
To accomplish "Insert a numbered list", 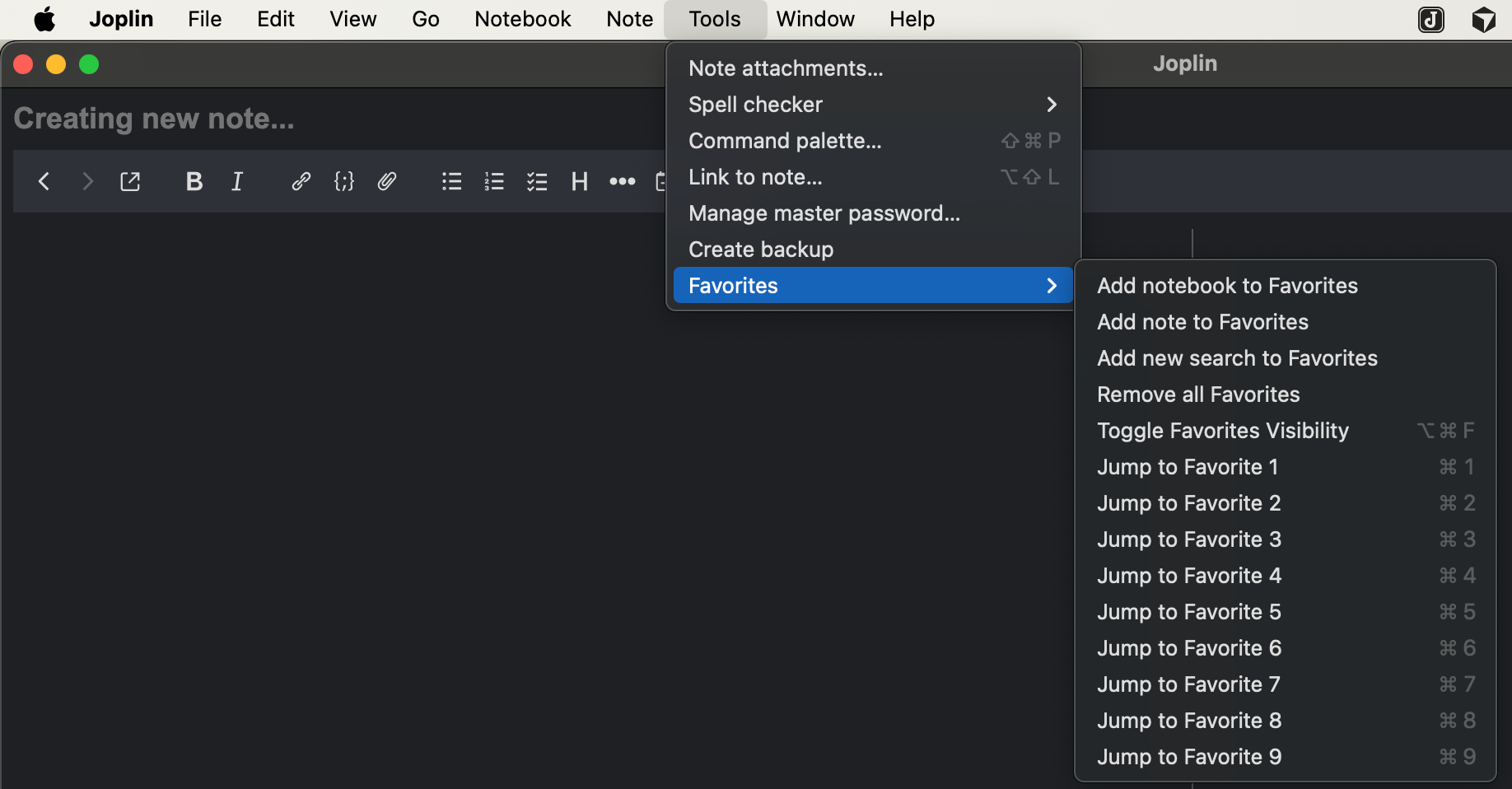I will [494, 181].
